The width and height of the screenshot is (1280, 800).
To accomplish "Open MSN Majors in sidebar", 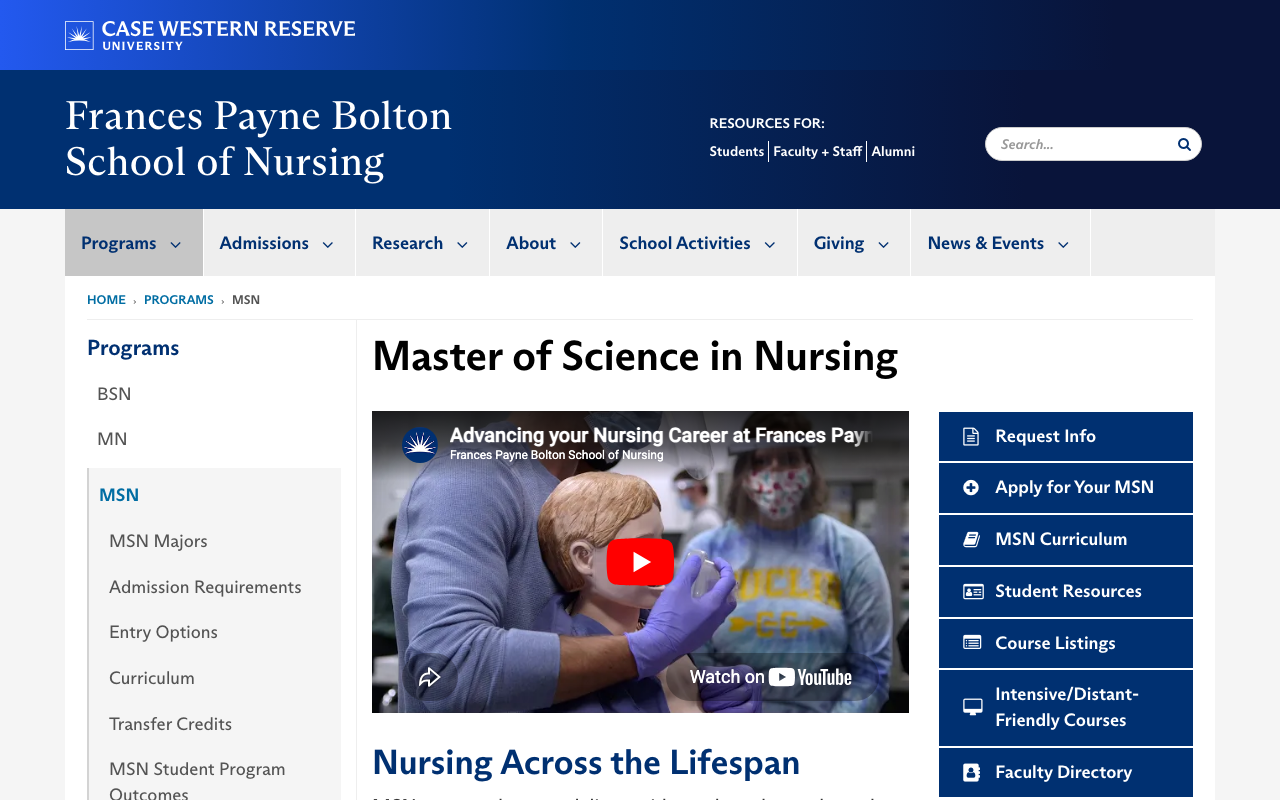I will [x=158, y=541].
